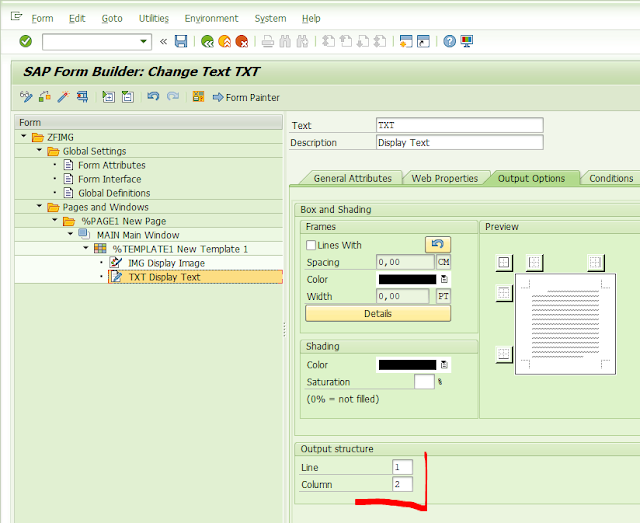
Task: Click the green Back arrow icon
Action: tap(207, 41)
